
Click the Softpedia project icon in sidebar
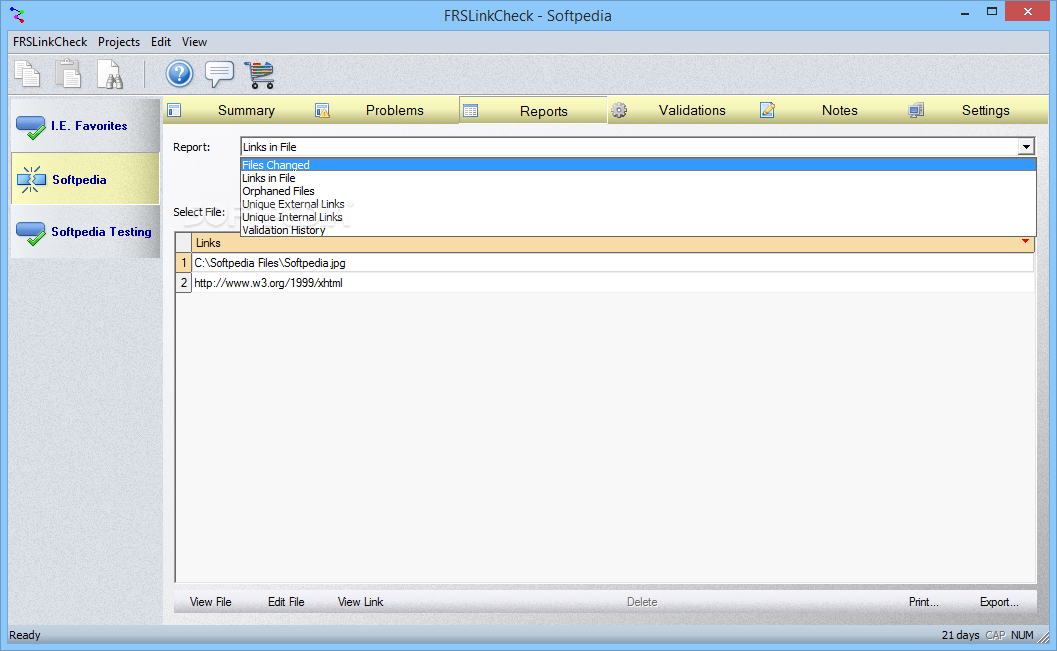click(x=31, y=180)
